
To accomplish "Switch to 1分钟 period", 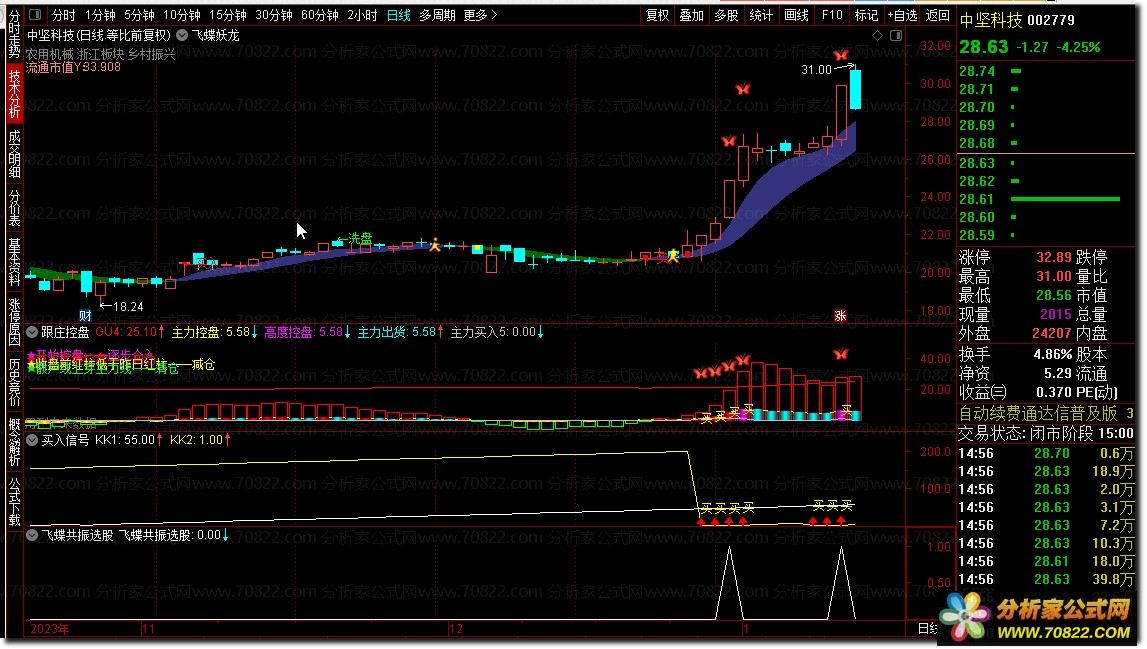I will click(100, 15).
